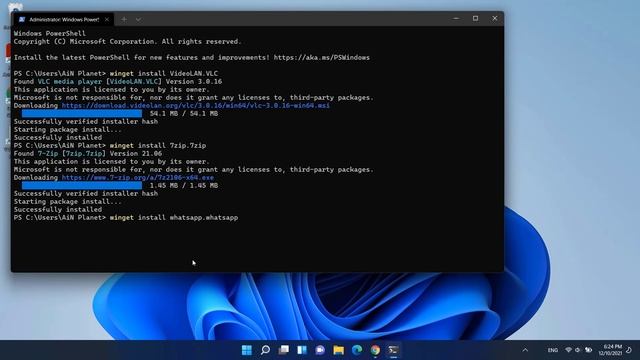Click the 7-zip download URL link
640x360 pixels.
point(138,178)
